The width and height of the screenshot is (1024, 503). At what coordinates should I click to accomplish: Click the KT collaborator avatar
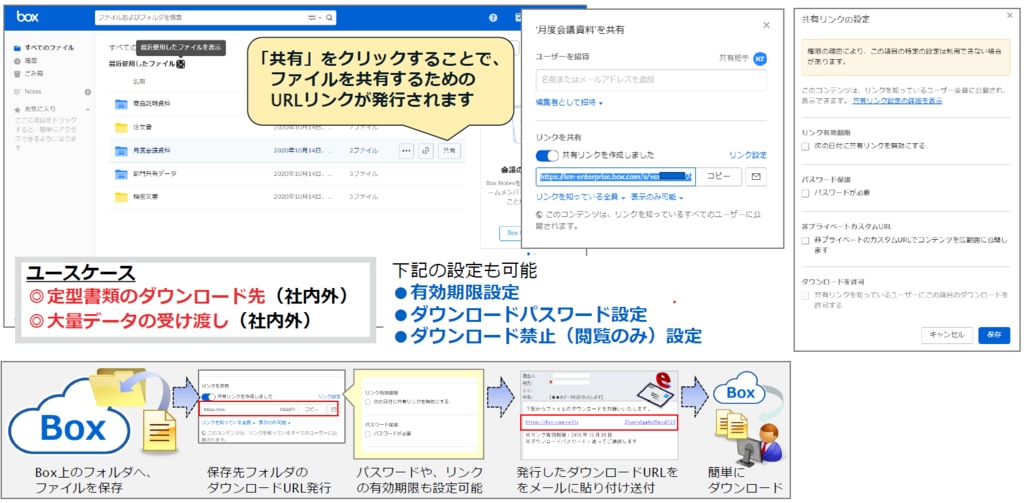tap(760, 59)
